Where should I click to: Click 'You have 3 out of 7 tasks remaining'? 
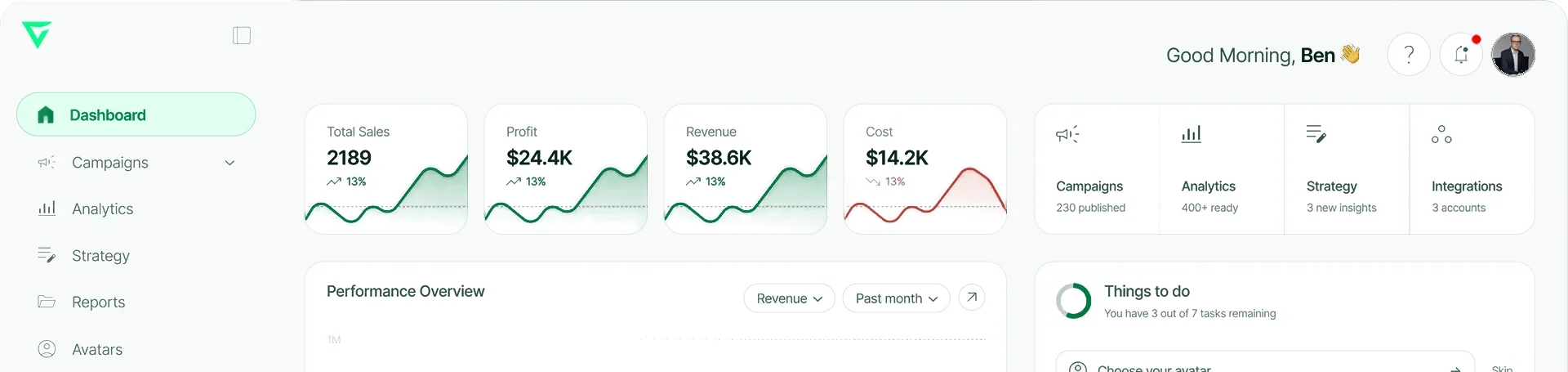[x=1190, y=313]
